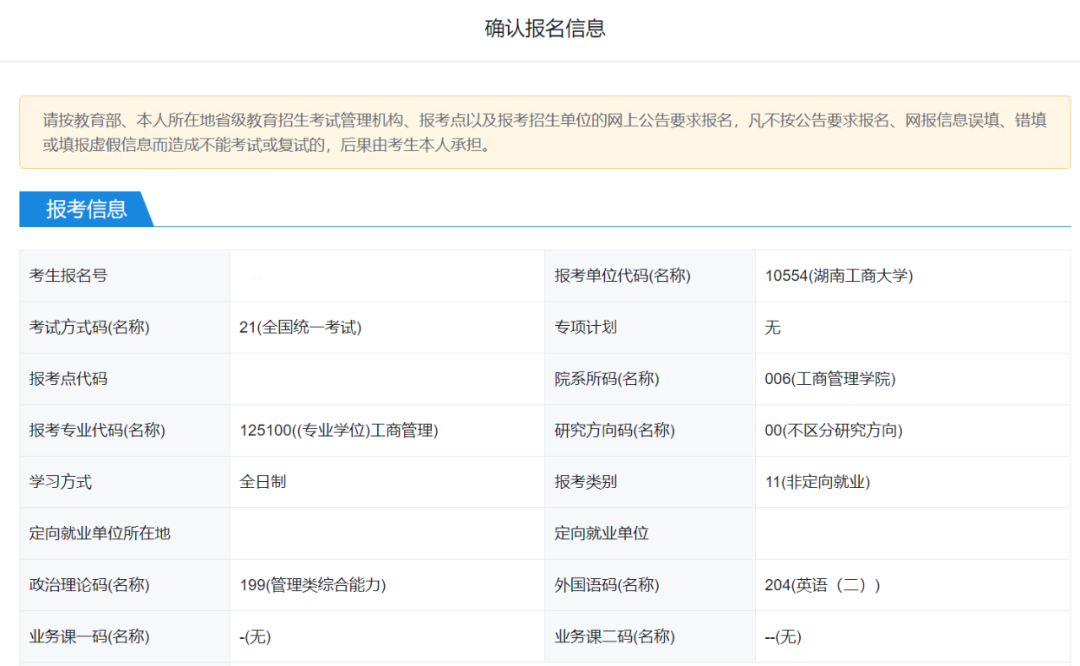
Task: Click the yellow registration warning notice
Action: point(544,132)
